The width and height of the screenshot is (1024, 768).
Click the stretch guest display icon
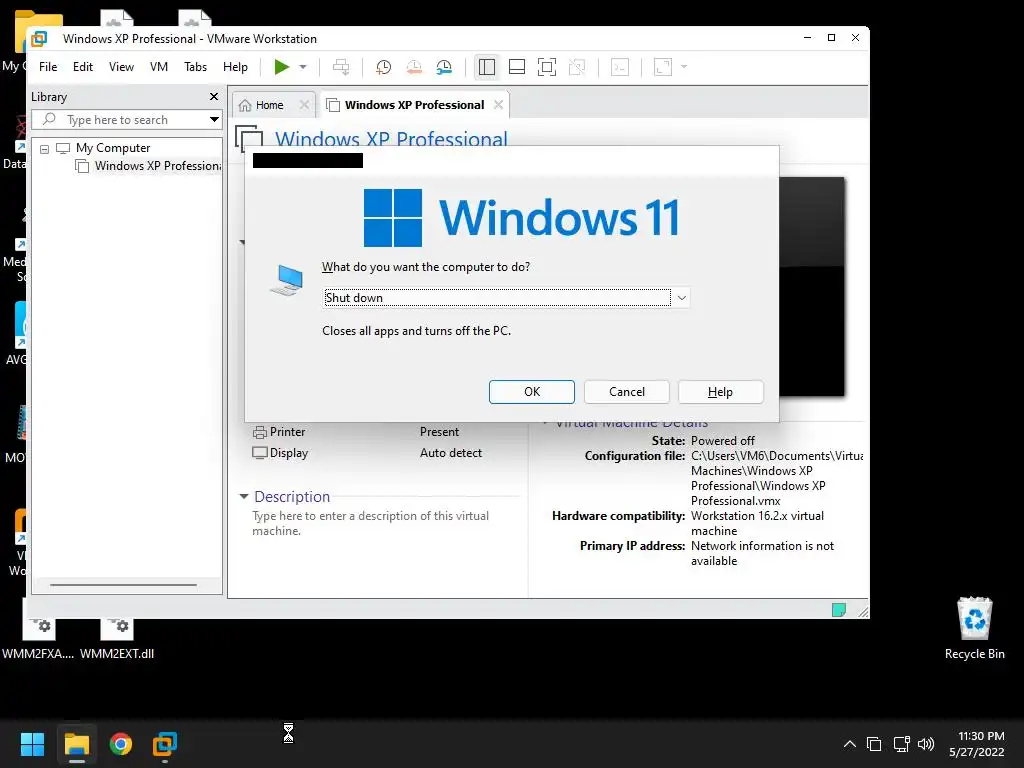pyautogui.click(x=663, y=67)
